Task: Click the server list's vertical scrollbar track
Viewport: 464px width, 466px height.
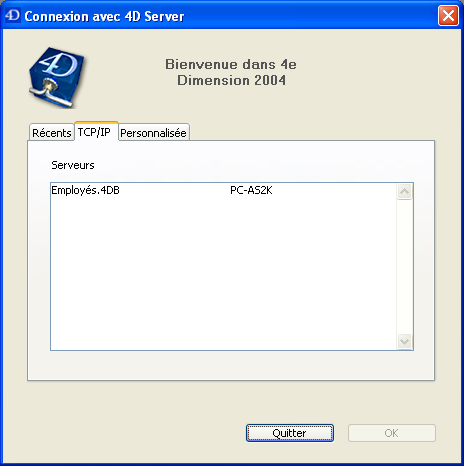Action: [405, 267]
